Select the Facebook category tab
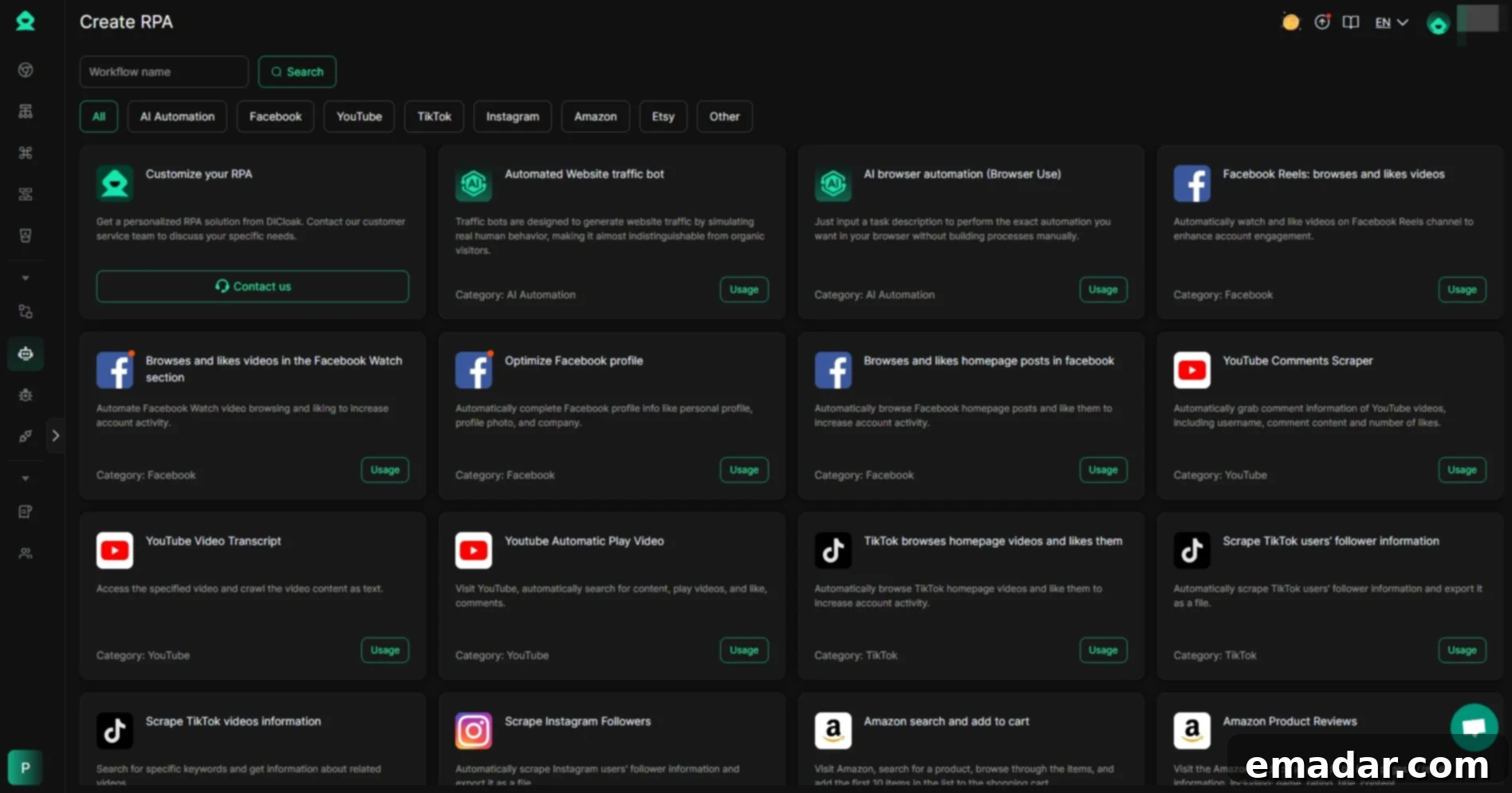This screenshot has width=1512, height=793. 275,116
